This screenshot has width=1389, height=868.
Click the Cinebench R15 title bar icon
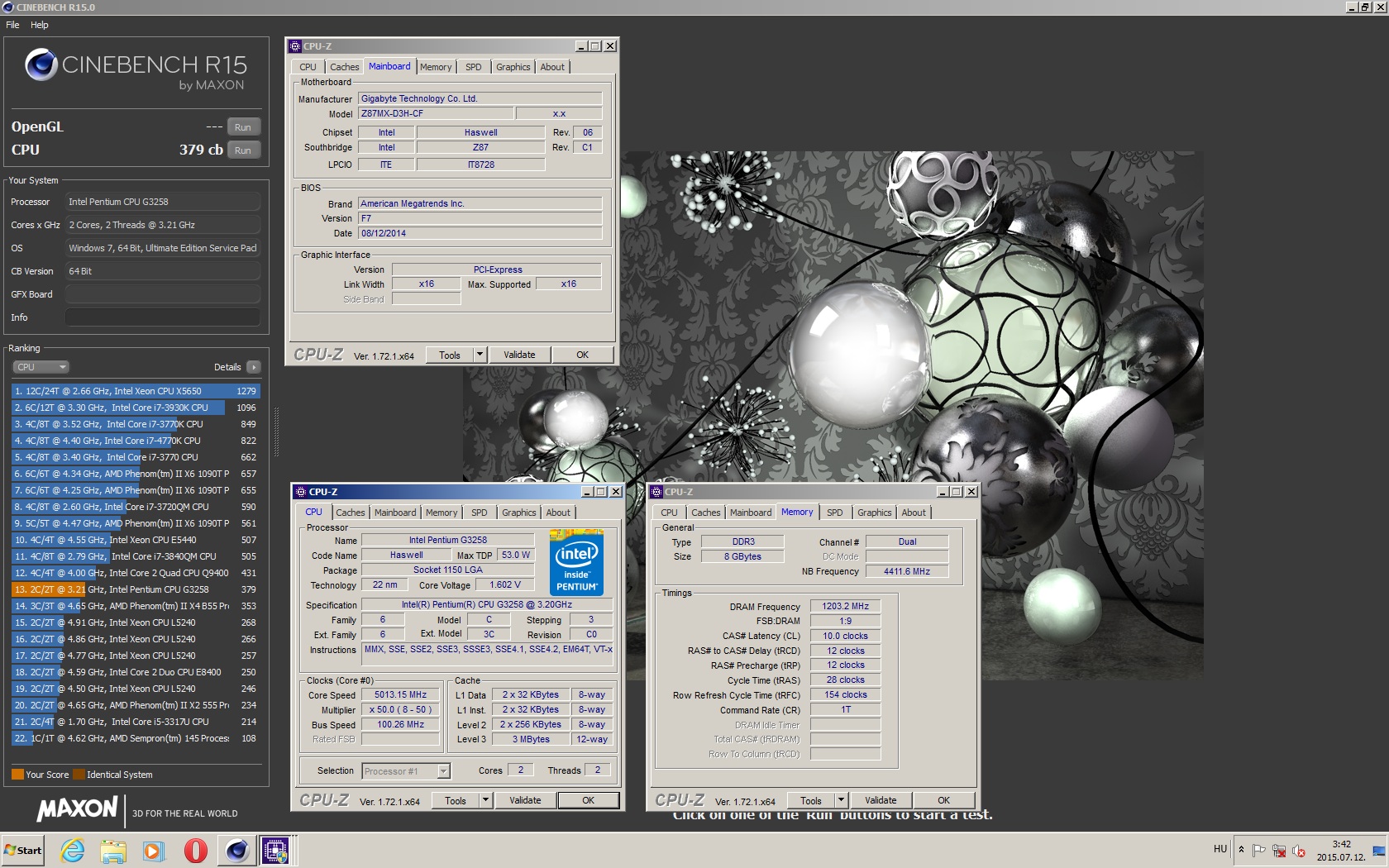pyautogui.click(x=8, y=7)
